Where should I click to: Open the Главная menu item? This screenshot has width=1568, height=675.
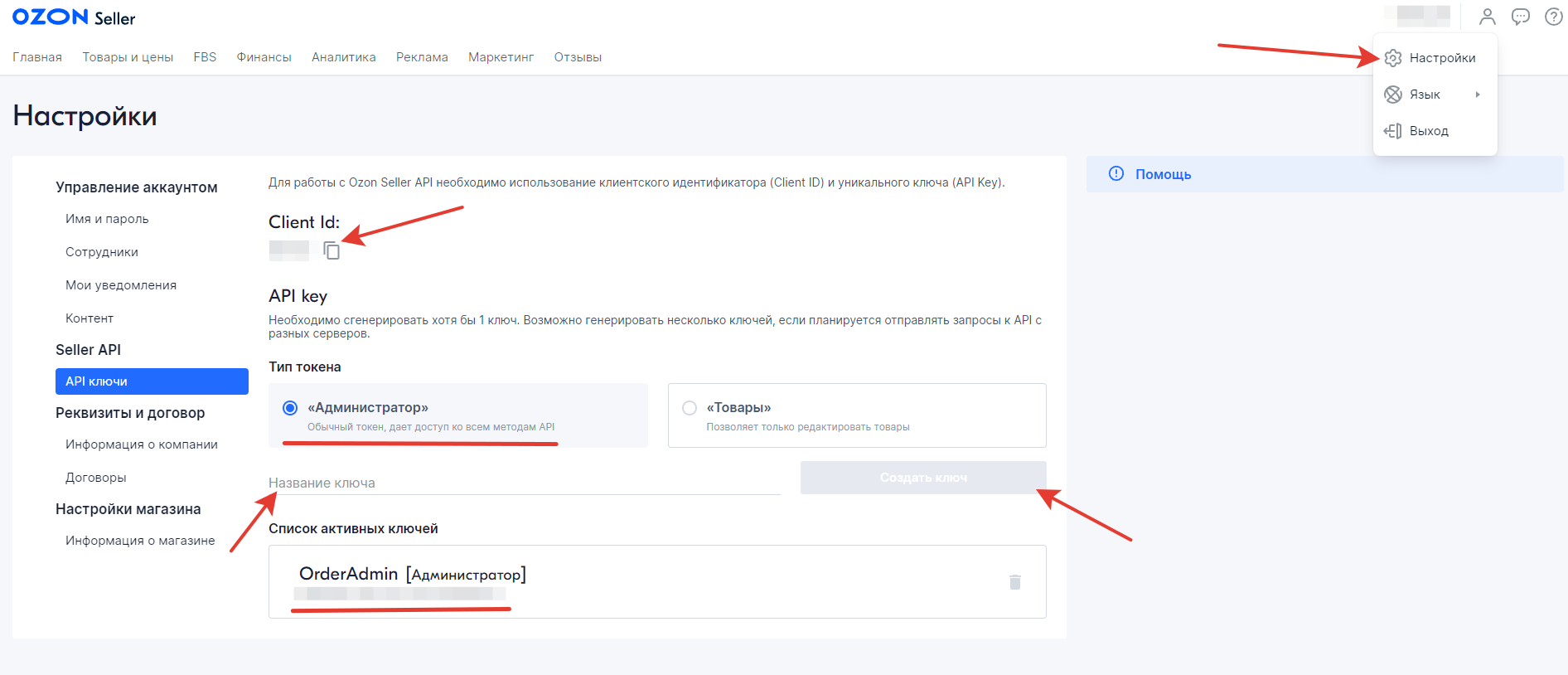(x=37, y=57)
